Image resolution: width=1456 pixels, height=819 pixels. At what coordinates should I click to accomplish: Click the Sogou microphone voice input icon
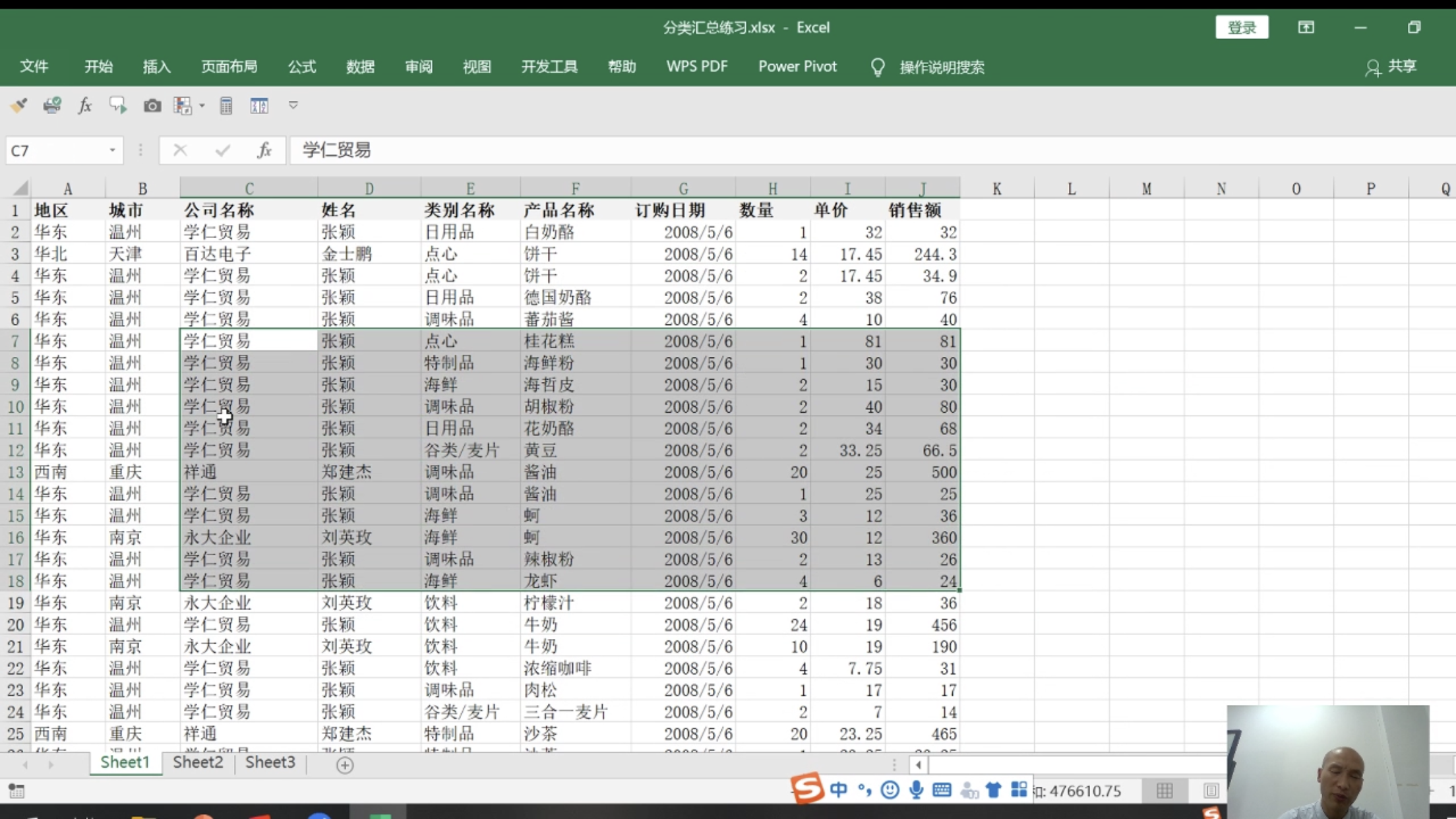coord(916,789)
